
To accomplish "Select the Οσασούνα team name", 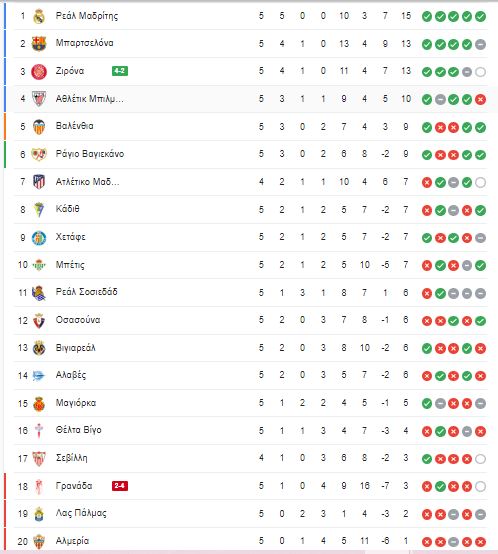I will click(78, 320).
